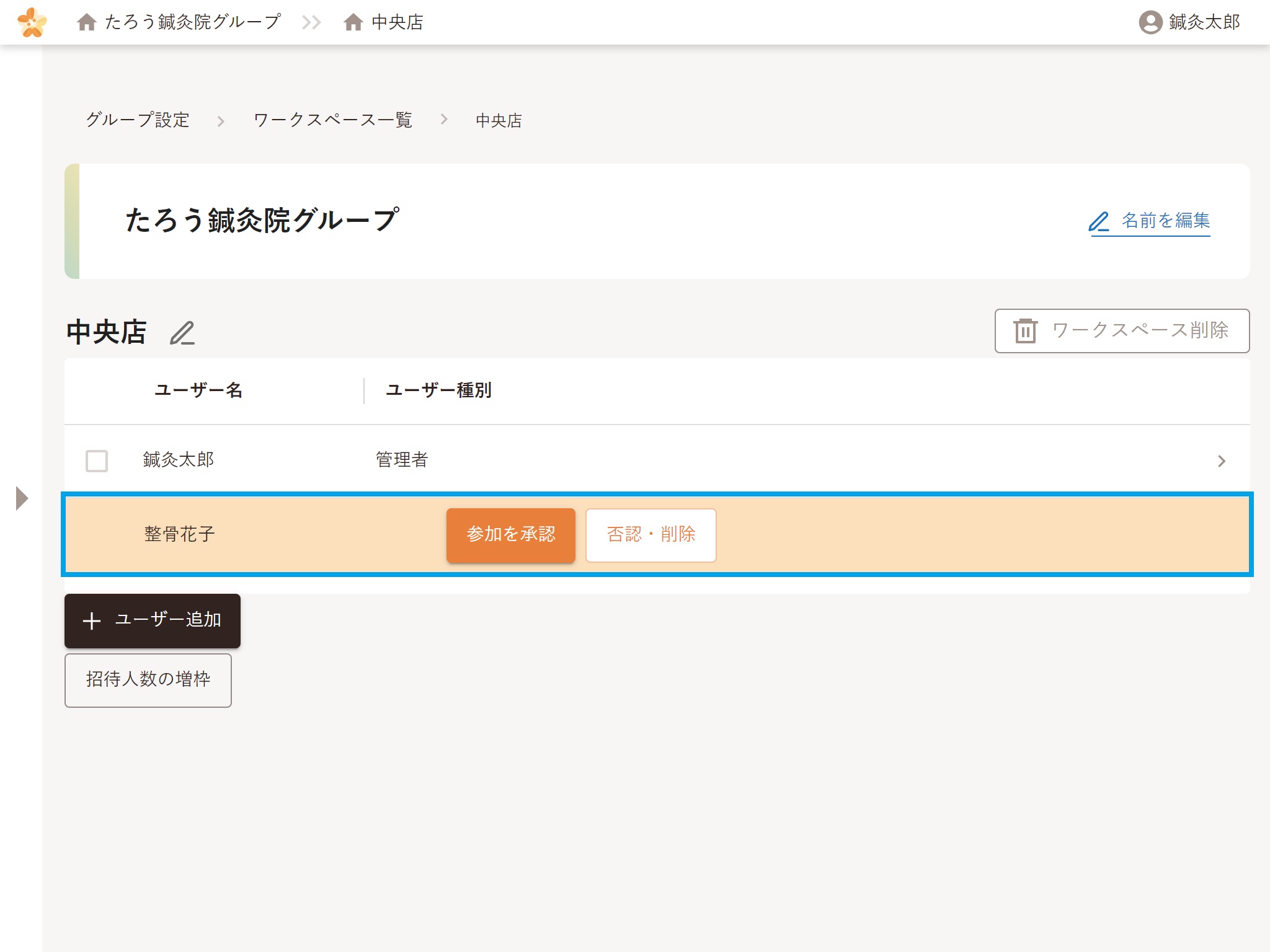Click the flower app logo
The width and height of the screenshot is (1270, 952).
(x=32, y=22)
